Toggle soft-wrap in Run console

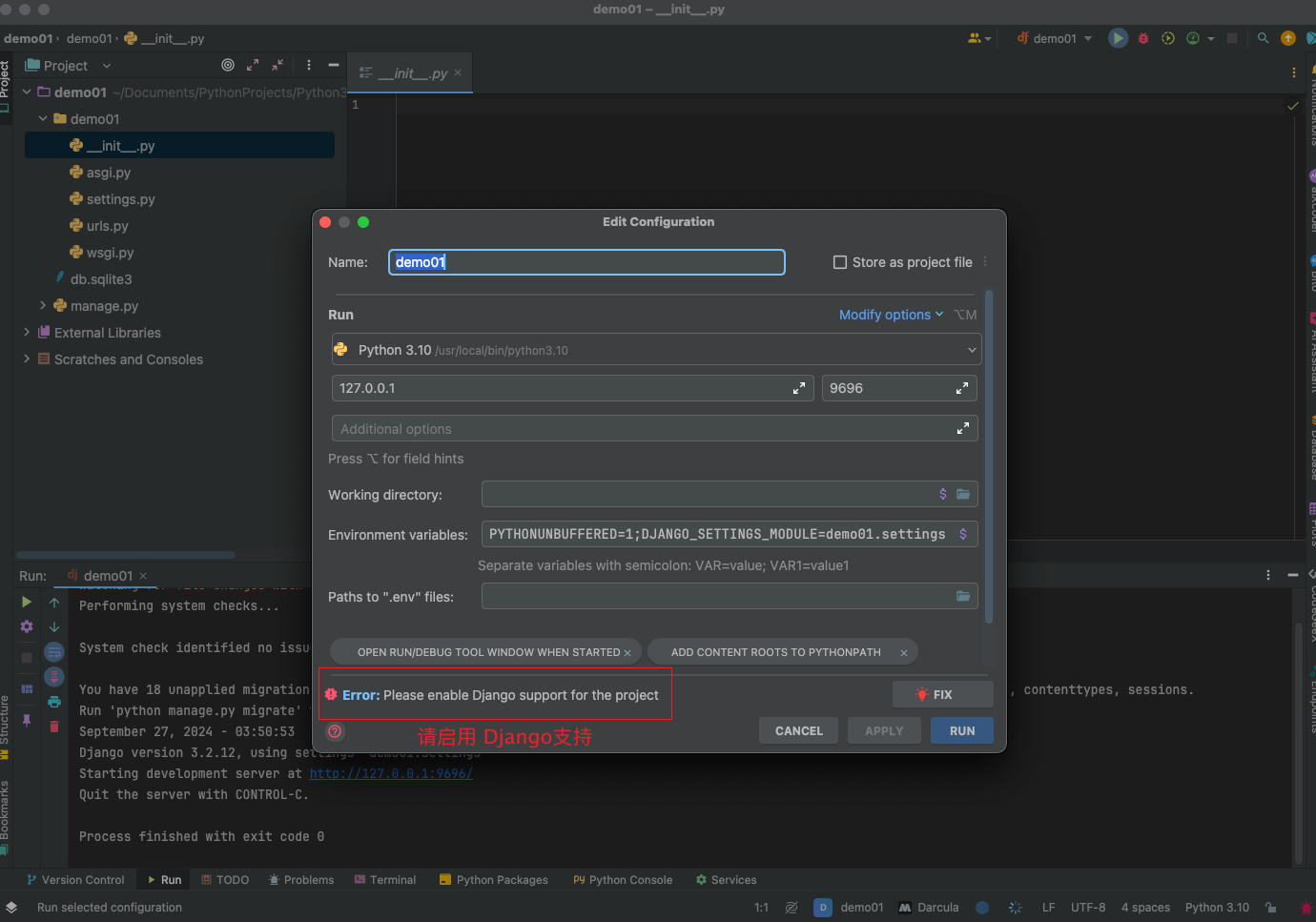(54, 652)
